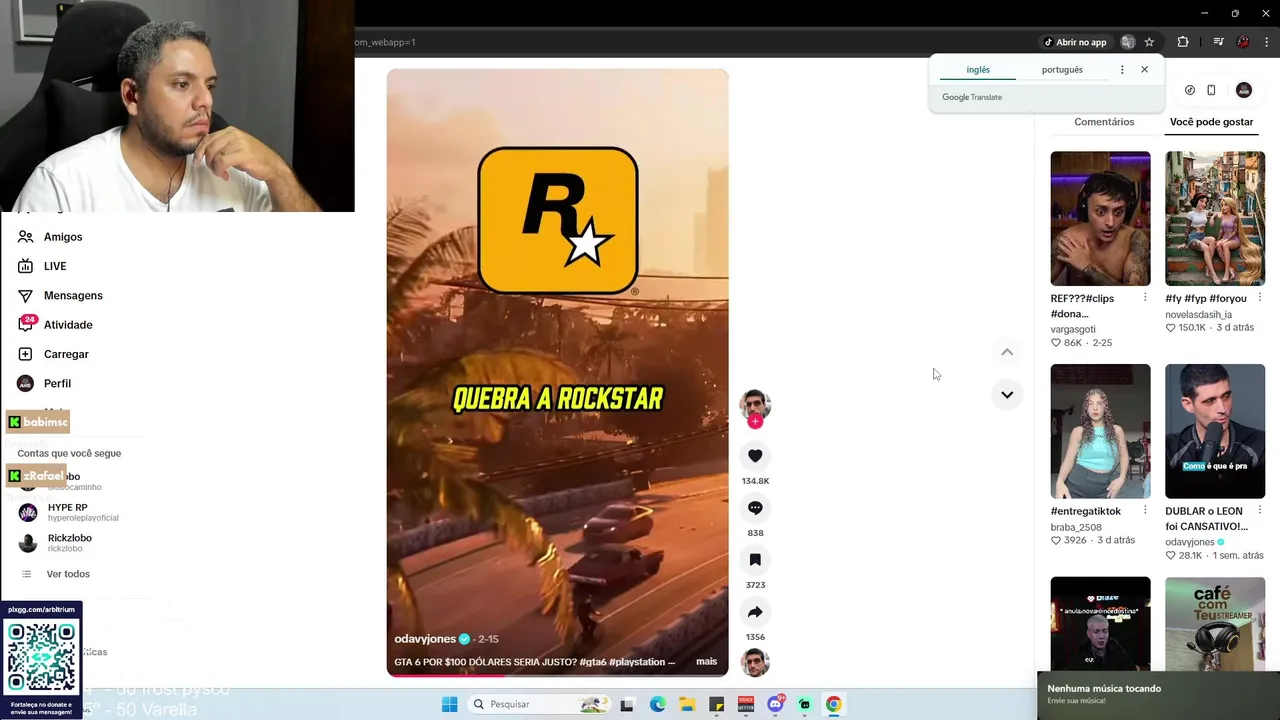This screenshot has width=1280, height=720.
Task: Bookmark this page with the star icon
Action: tap(1149, 42)
